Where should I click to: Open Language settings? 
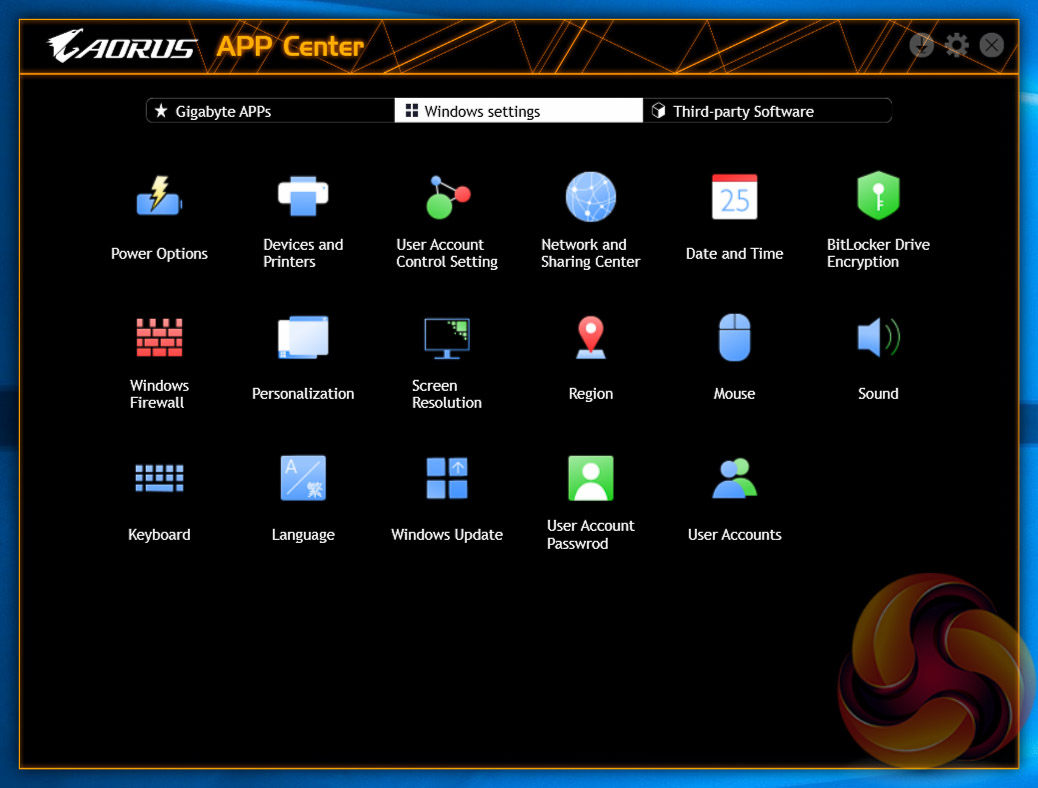[303, 478]
